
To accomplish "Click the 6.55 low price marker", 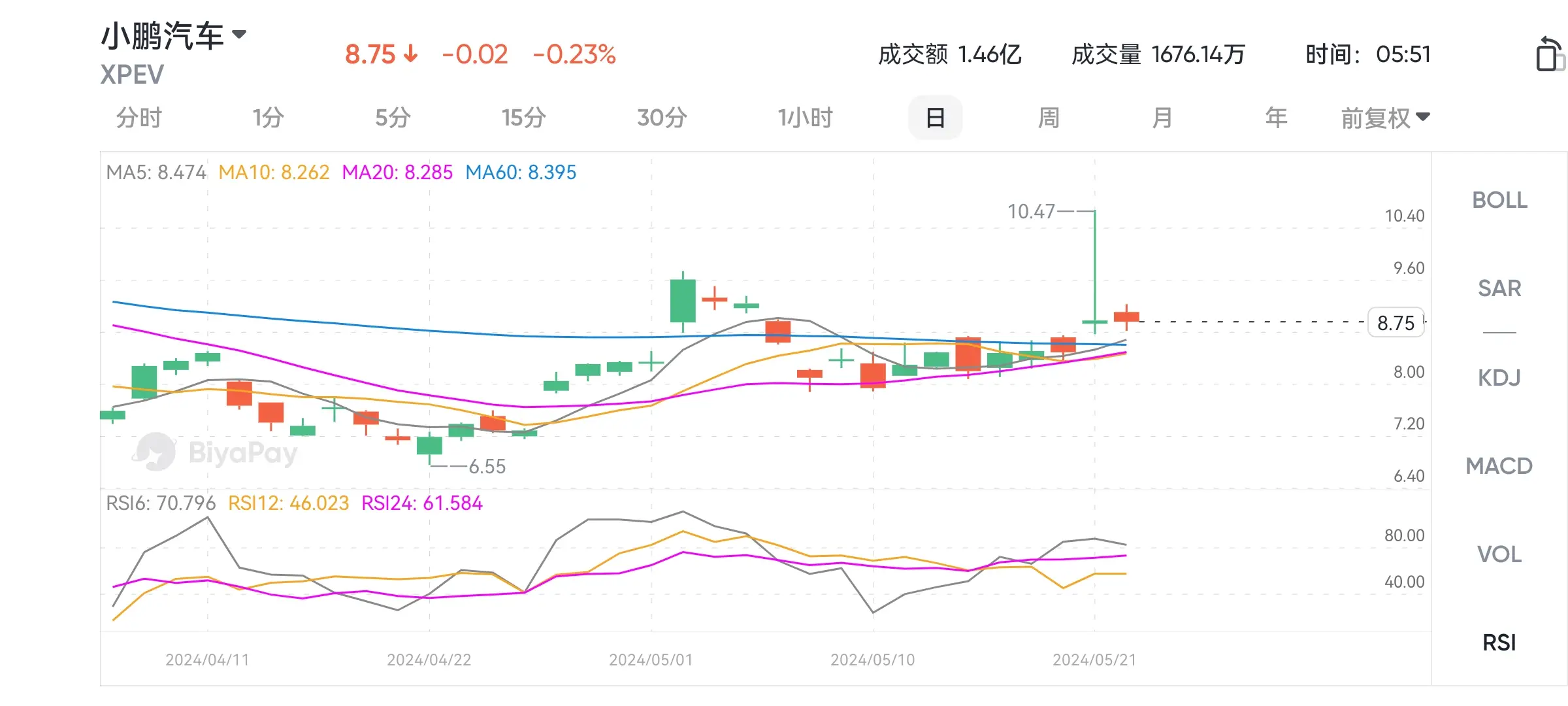I will [487, 467].
